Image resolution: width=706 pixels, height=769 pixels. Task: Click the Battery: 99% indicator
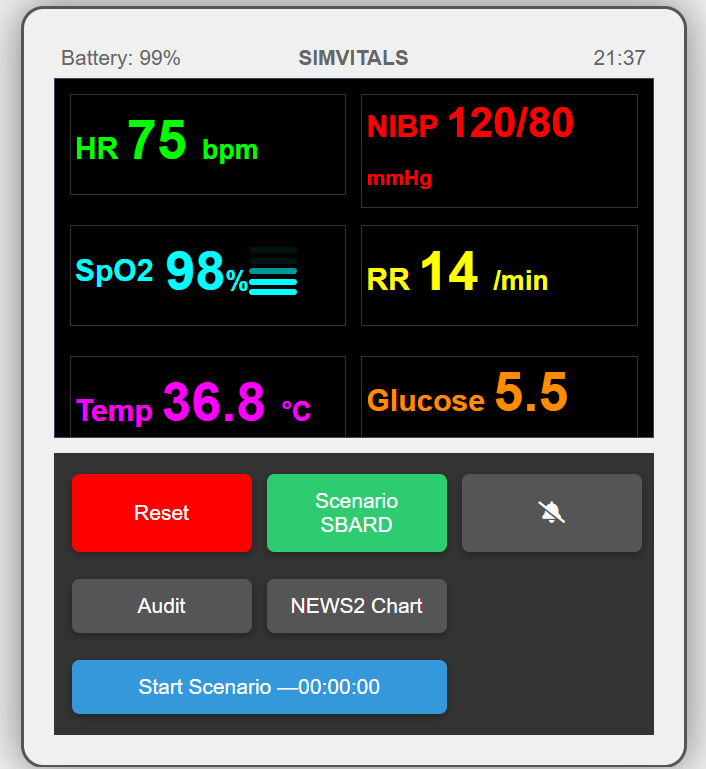point(121,58)
